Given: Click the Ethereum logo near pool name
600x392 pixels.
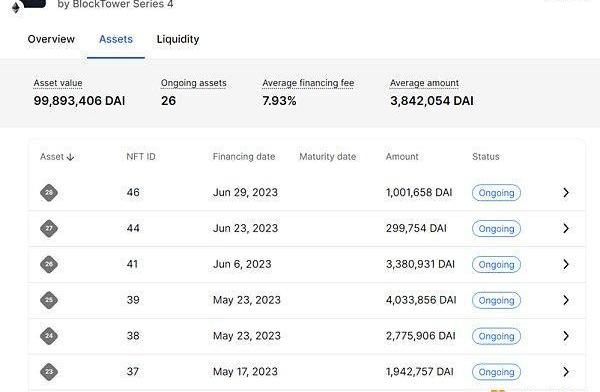Looking at the screenshot, I should tap(16, 8).
